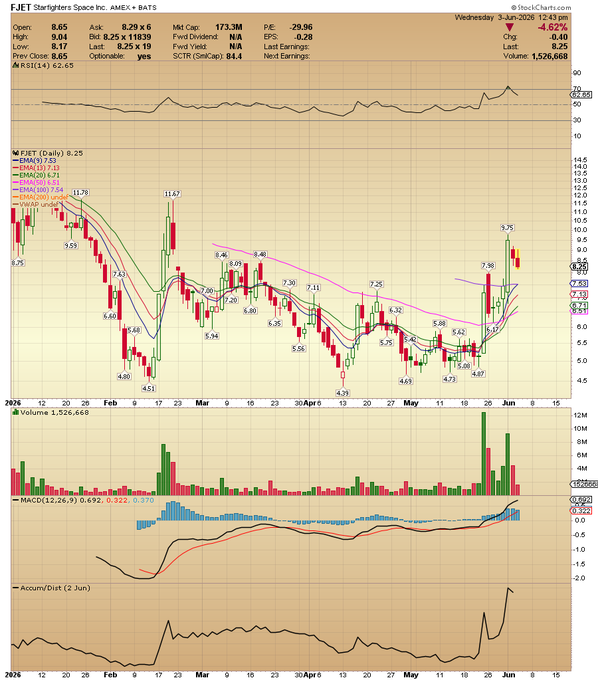
Task: Click the FJET (Daily) 8.25 legend entry
Action: 51,153
